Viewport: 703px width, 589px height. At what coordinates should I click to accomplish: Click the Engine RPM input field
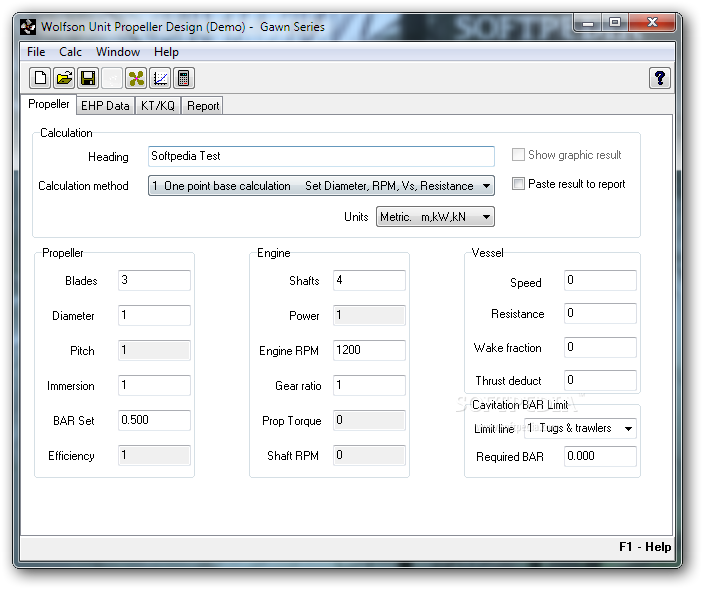pyautogui.click(x=369, y=350)
